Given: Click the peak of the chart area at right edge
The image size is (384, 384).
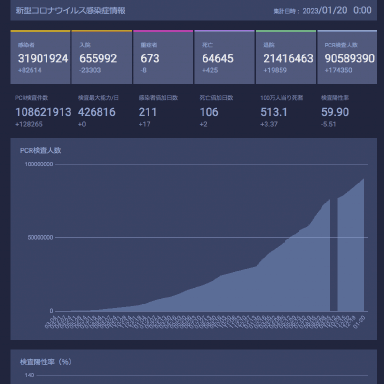Looking at the screenshot, I should pos(363,179).
